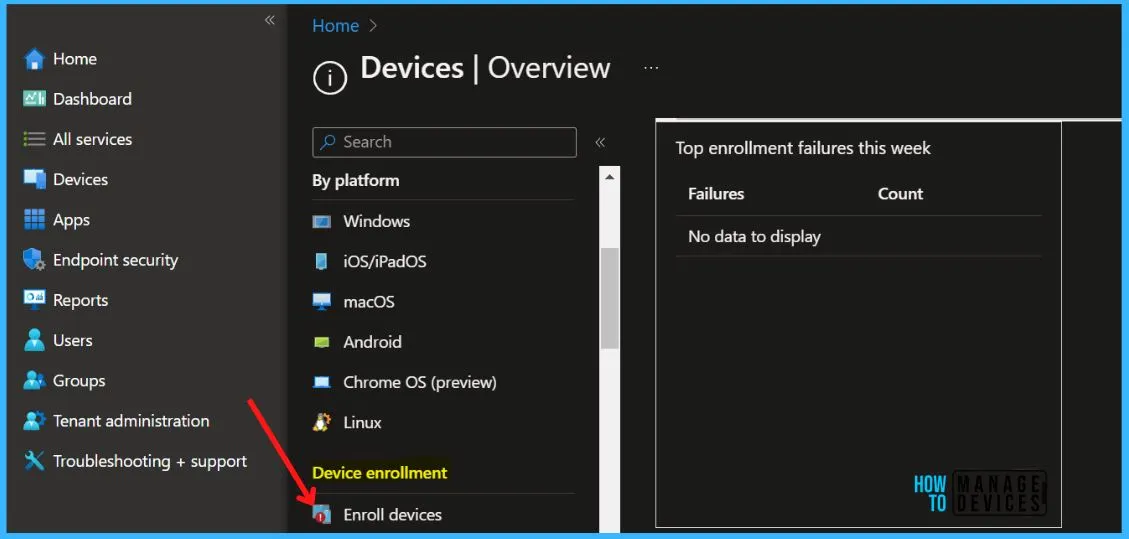Collapse the Devices menu pane
The width and height of the screenshot is (1129, 539).
600,142
